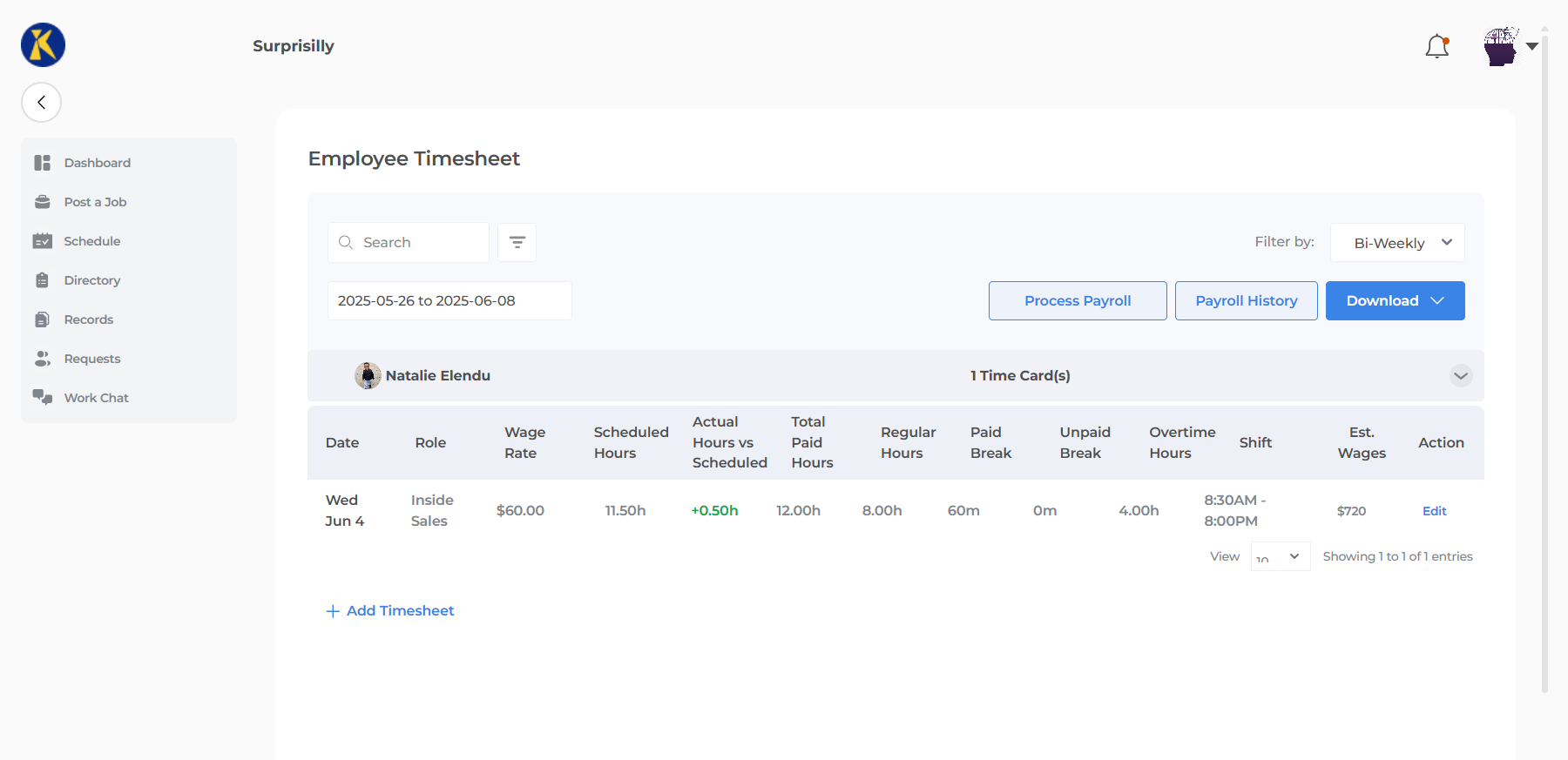
Task: Click the Role column header
Action: coord(430,443)
